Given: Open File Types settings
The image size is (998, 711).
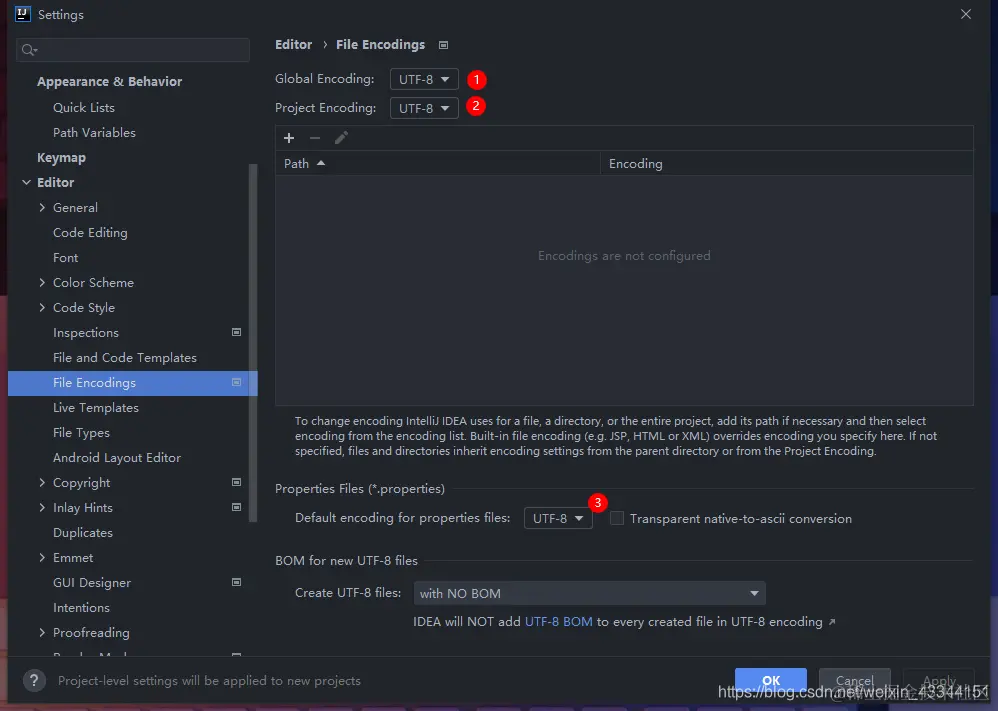Looking at the screenshot, I should (81, 433).
